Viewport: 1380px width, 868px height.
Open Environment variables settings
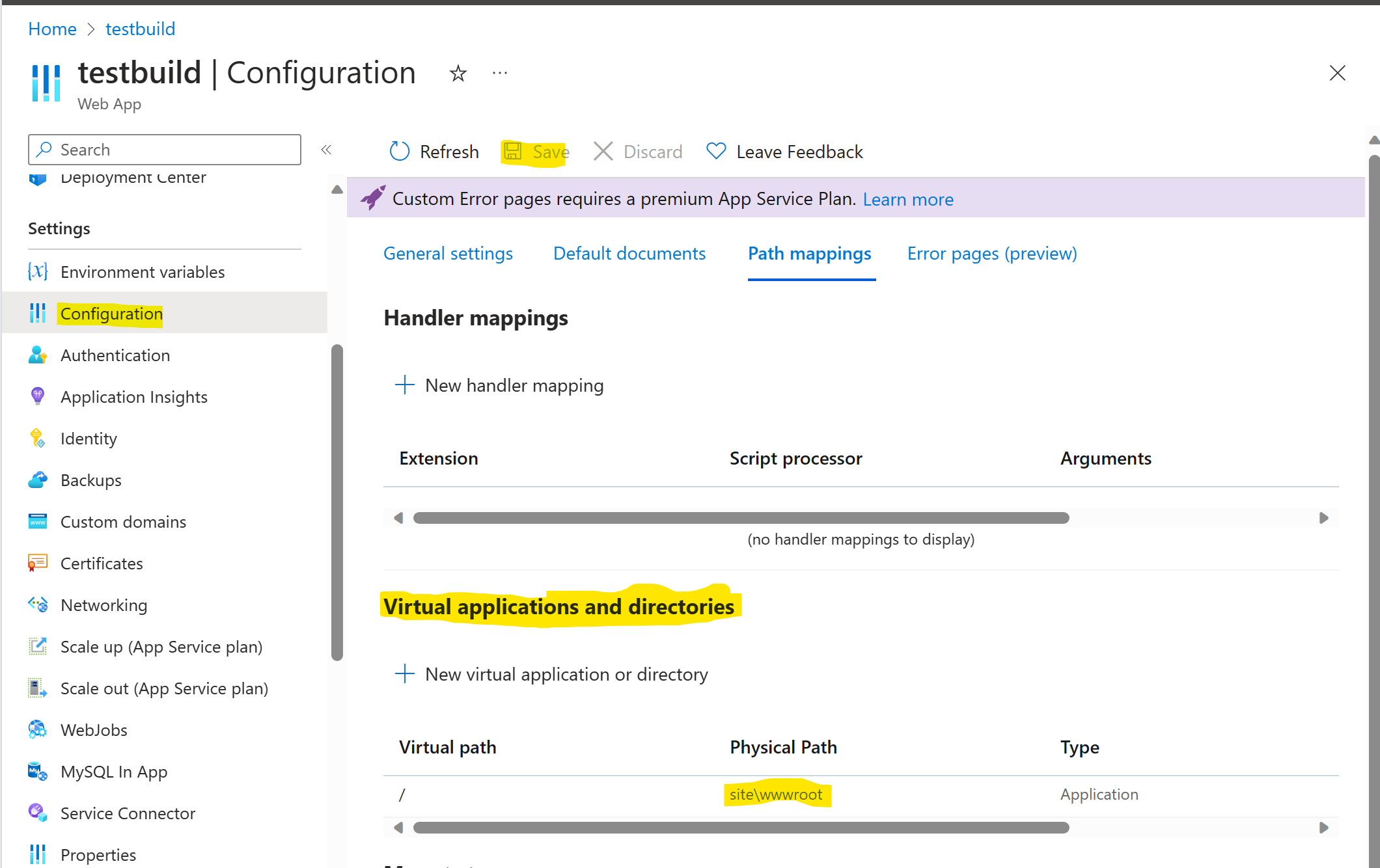coord(142,272)
